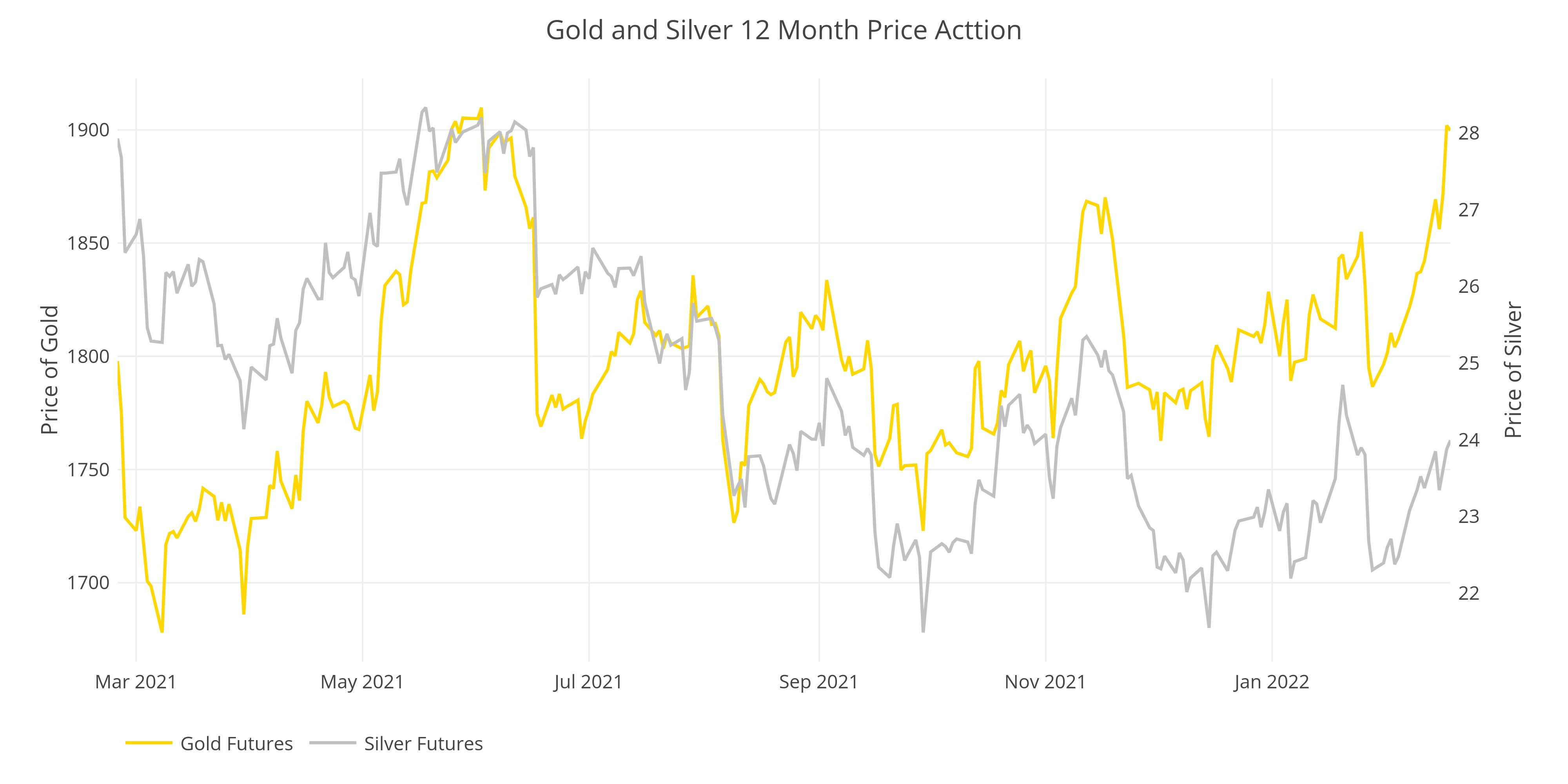This screenshot has width=1568, height=784.
Task: Select the 25 silver axis tick label
Action: 1469,363
